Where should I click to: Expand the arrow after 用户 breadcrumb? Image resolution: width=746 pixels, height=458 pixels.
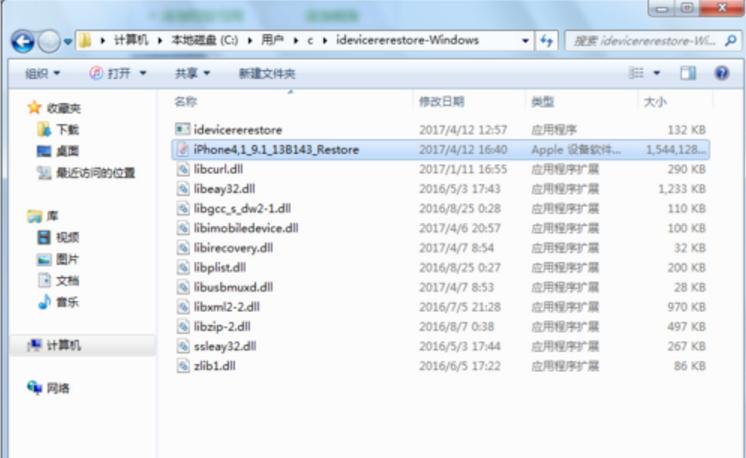295,41
